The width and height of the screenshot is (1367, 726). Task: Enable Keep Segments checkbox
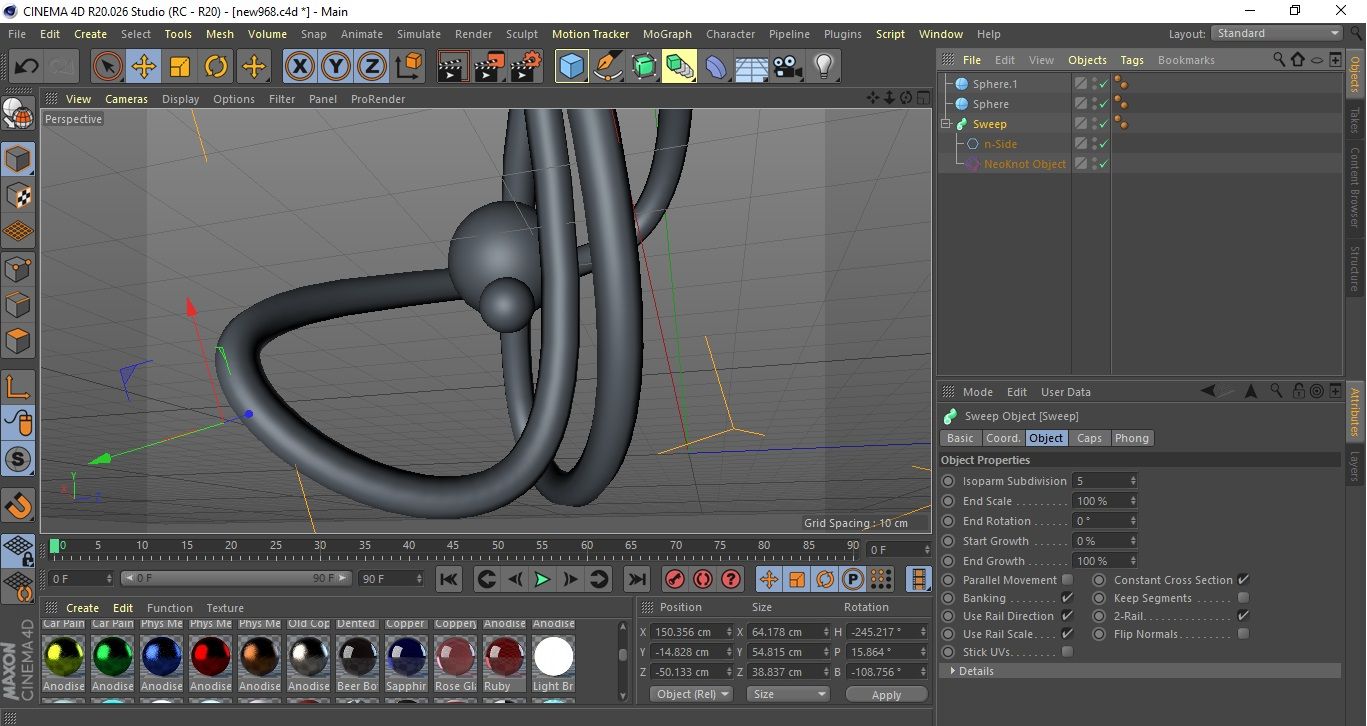click(x=1243, y=598)
